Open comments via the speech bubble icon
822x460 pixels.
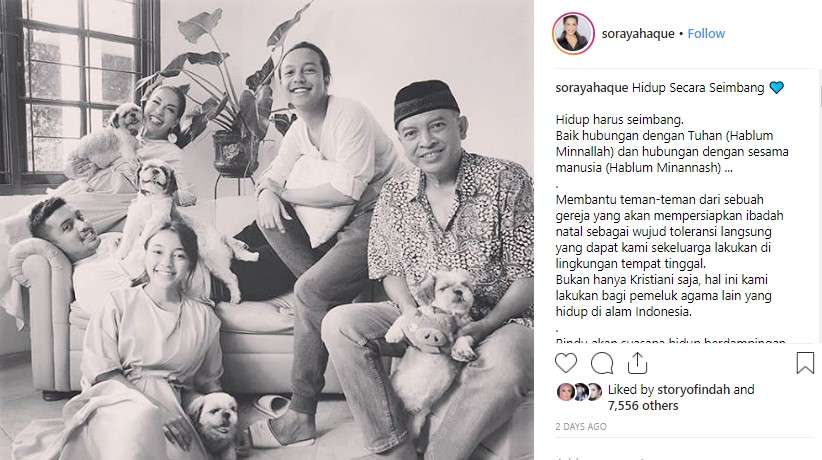tap(602, 363)
